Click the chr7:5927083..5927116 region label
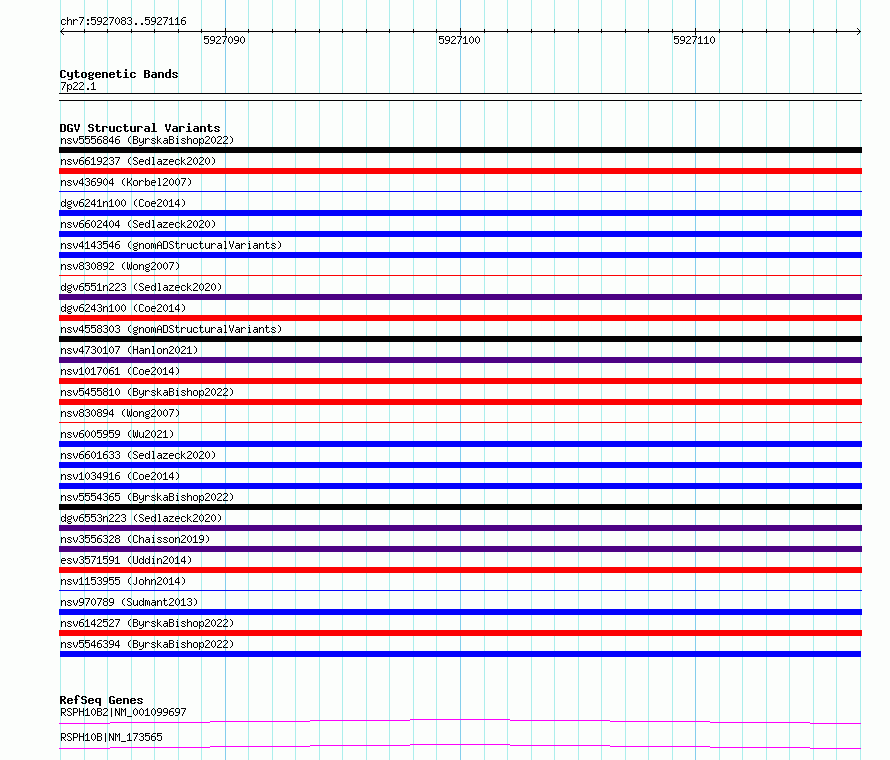This screenshot has height=760, width=890. click(123, 21)
